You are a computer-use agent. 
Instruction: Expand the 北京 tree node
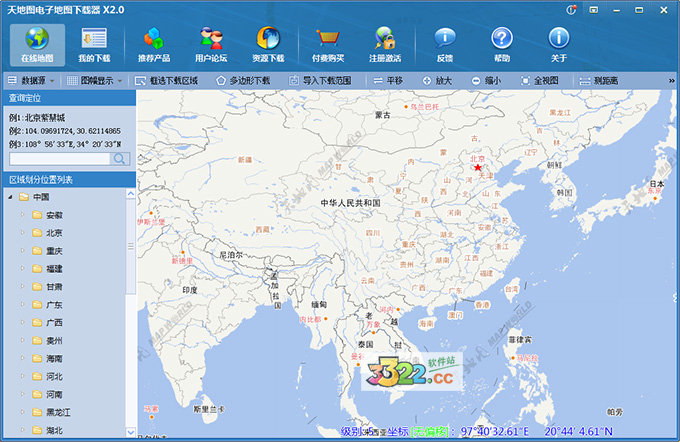point(23,233)
